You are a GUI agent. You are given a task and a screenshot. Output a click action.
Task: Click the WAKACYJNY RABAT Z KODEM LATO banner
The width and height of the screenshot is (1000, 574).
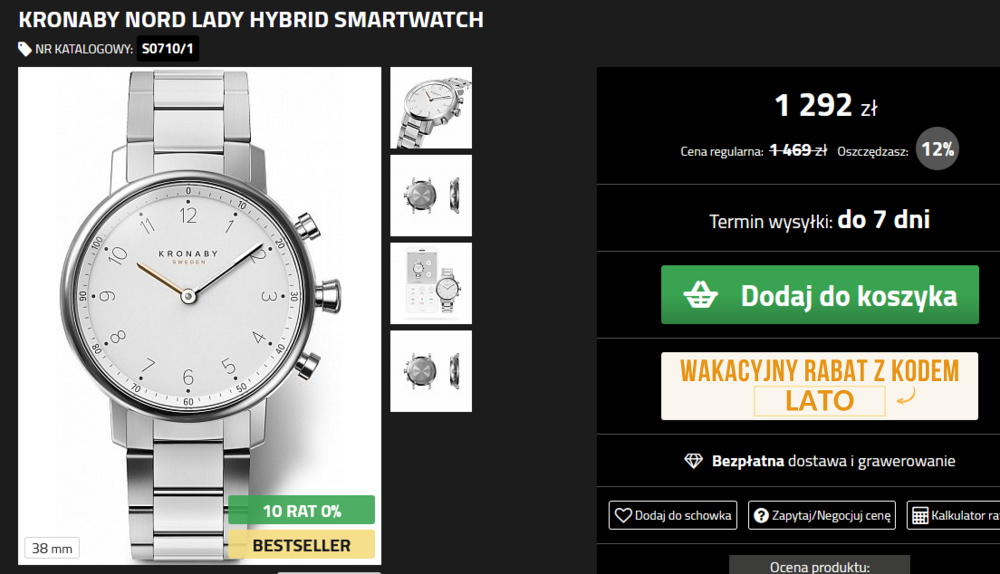(x=820, y=386)
